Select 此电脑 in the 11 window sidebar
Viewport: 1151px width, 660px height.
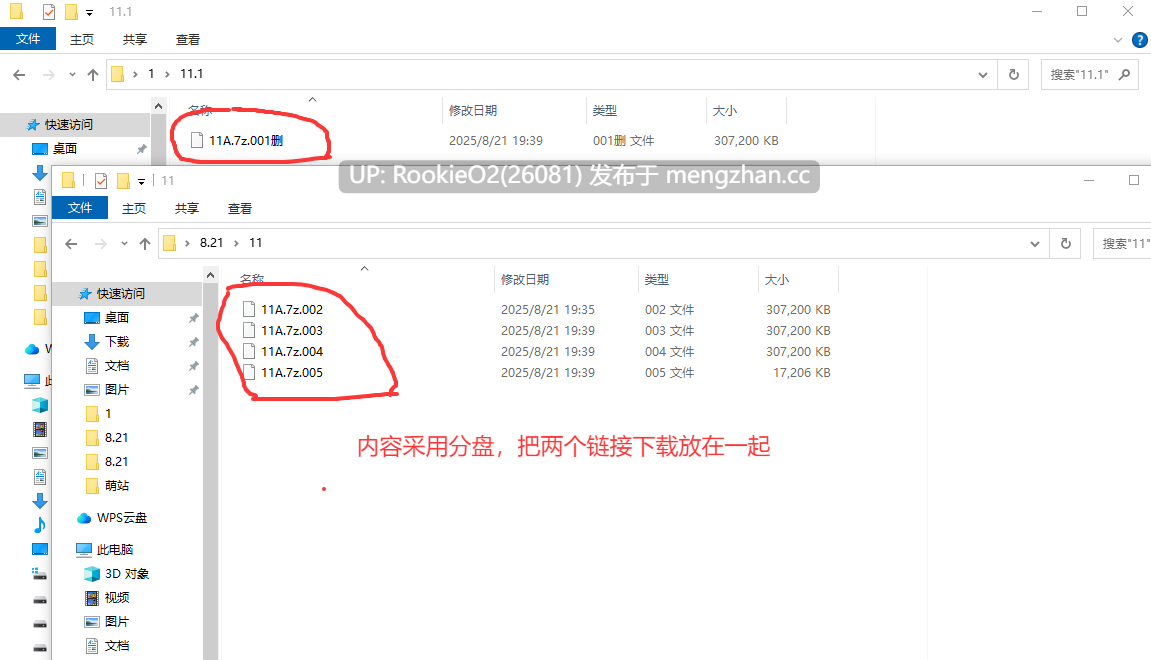(x=115, y=550)
